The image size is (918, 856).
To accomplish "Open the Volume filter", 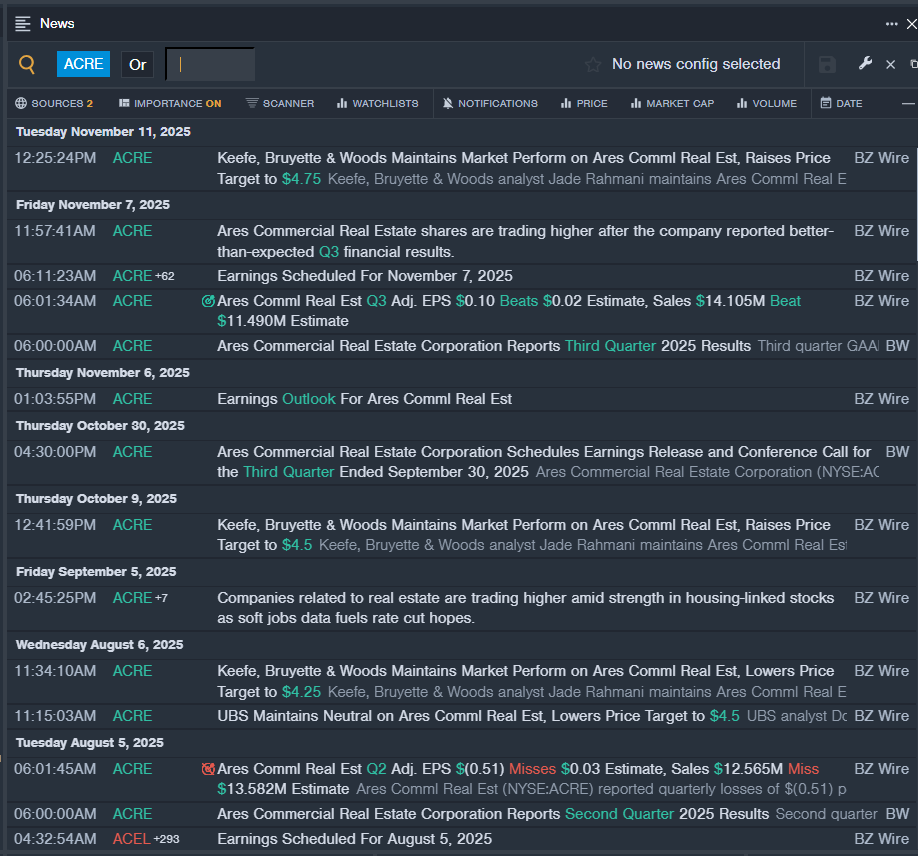I will pyautogui.click(x=766, y=103).
